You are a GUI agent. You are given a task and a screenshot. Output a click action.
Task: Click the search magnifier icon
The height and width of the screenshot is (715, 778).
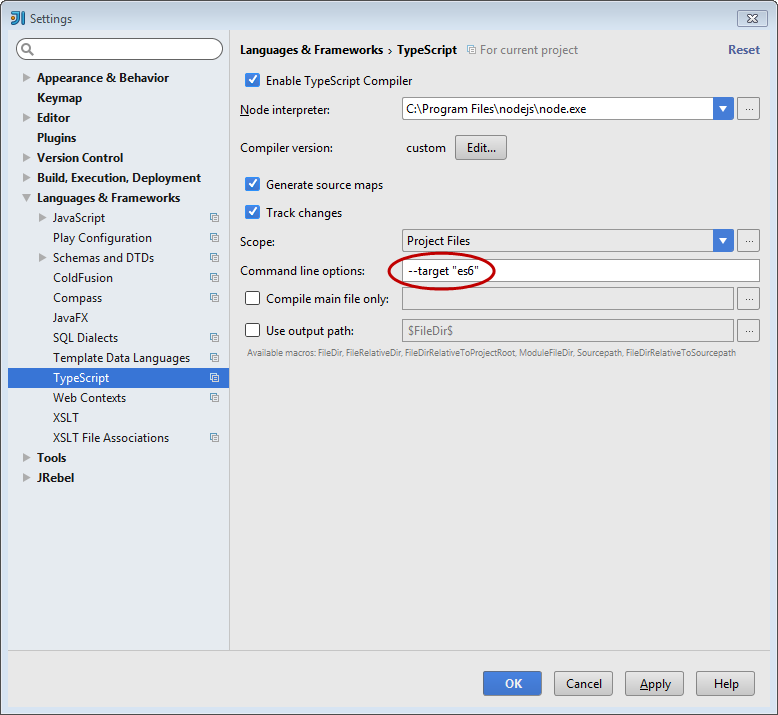(x=27, y=49)
